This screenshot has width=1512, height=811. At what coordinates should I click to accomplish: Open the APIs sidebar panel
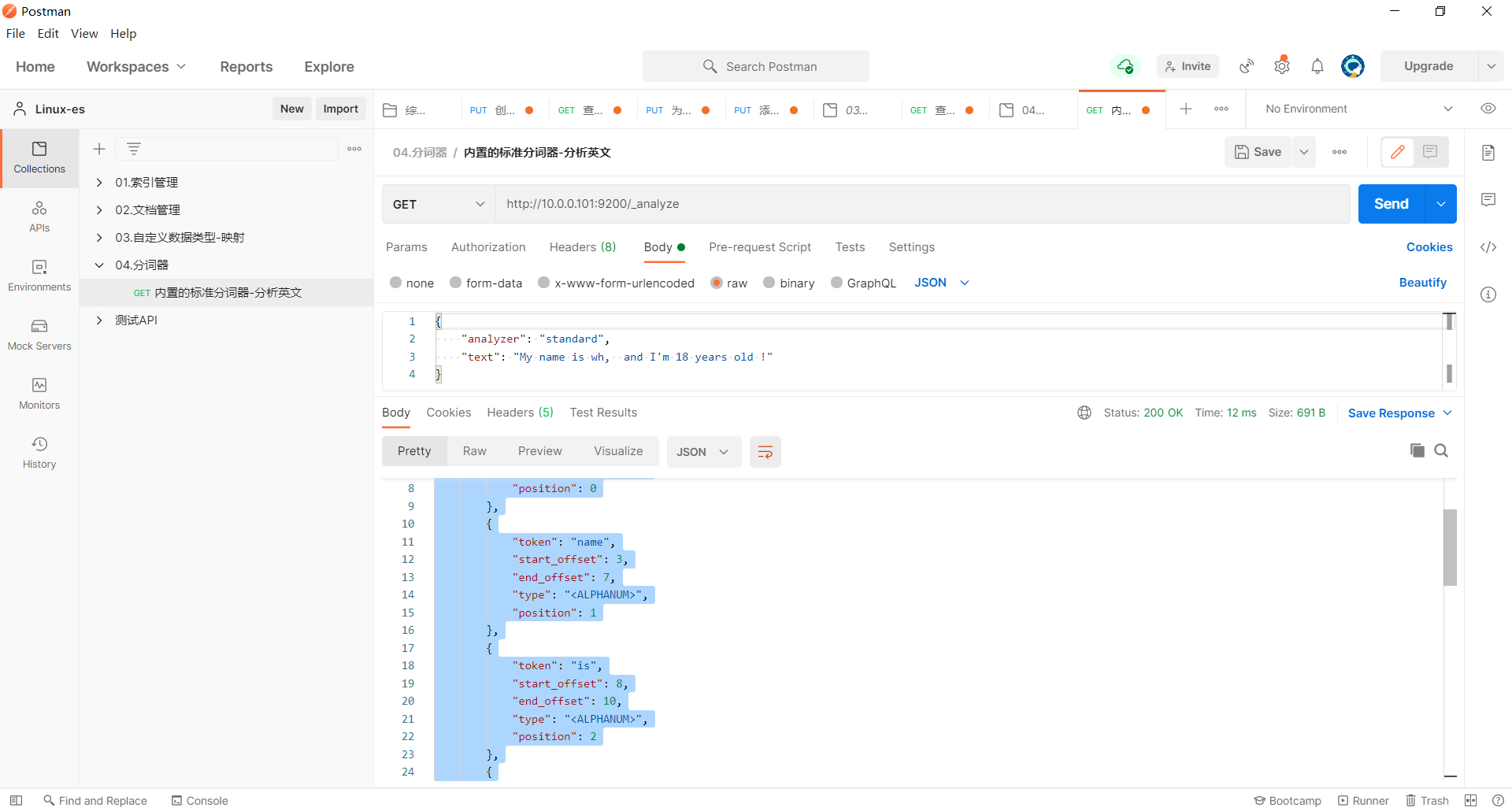click(x=39, y=217)
